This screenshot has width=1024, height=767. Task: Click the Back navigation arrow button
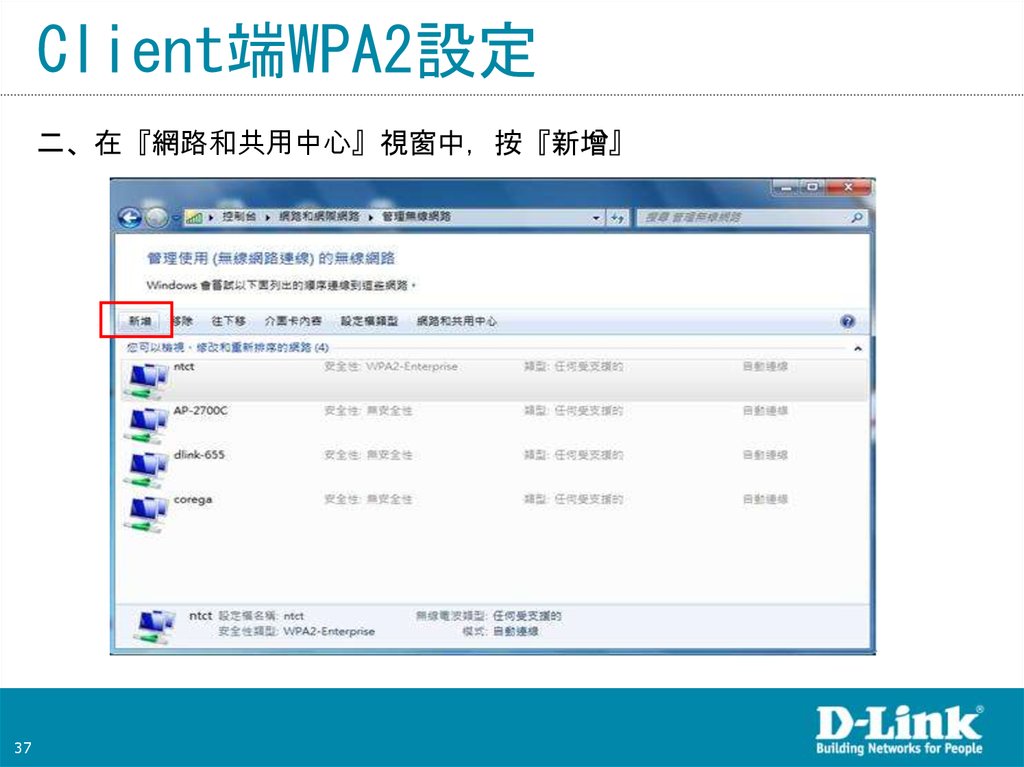pyautogui.click(x=130, y=218)
